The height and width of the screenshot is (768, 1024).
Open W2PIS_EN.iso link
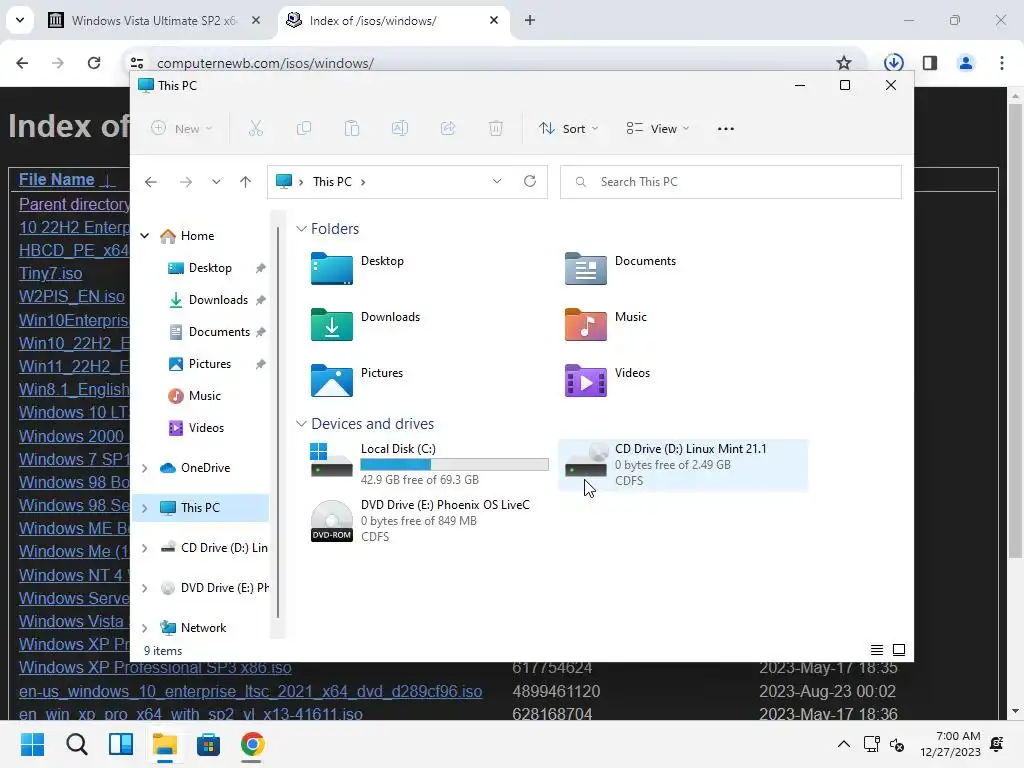coord(72,296)
